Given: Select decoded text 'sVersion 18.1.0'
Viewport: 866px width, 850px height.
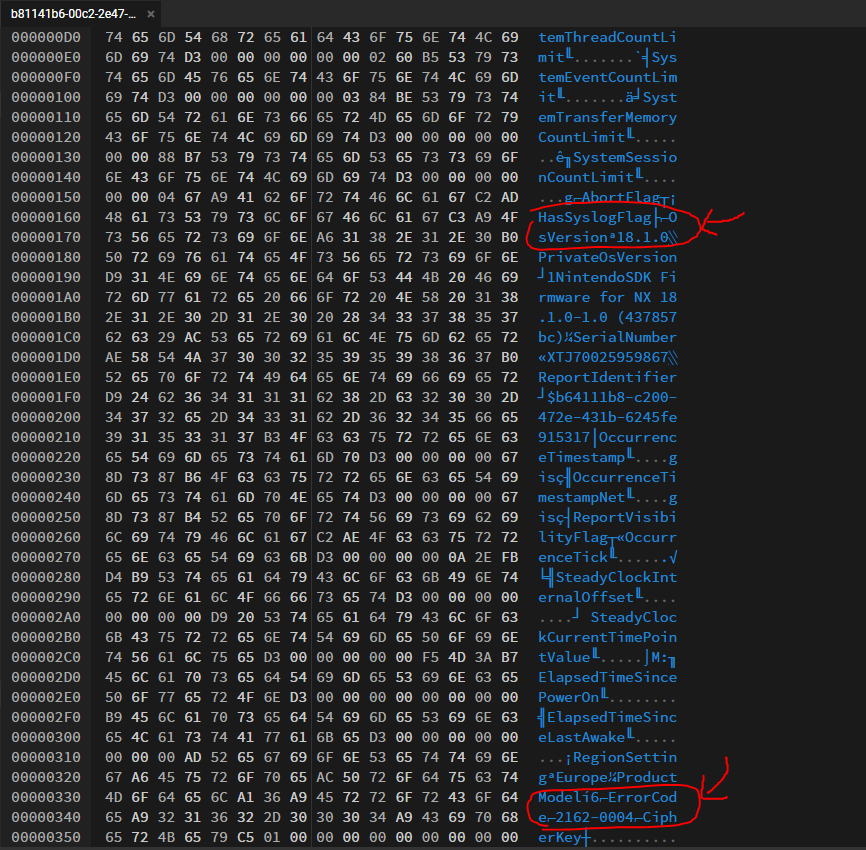Looking at the screenshot, I should point(603,237).
